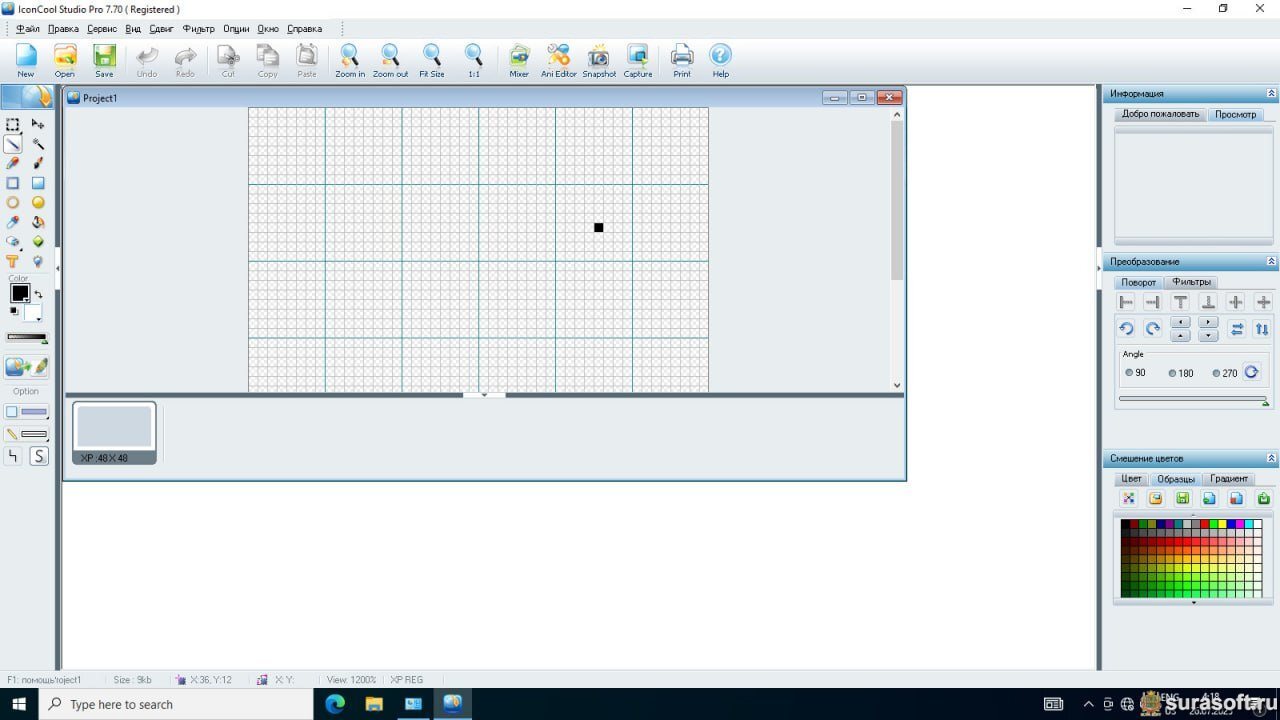Rotate the image counterclockwise
The width and height of the screenshot is (1280, 720).
(1126, 329)
